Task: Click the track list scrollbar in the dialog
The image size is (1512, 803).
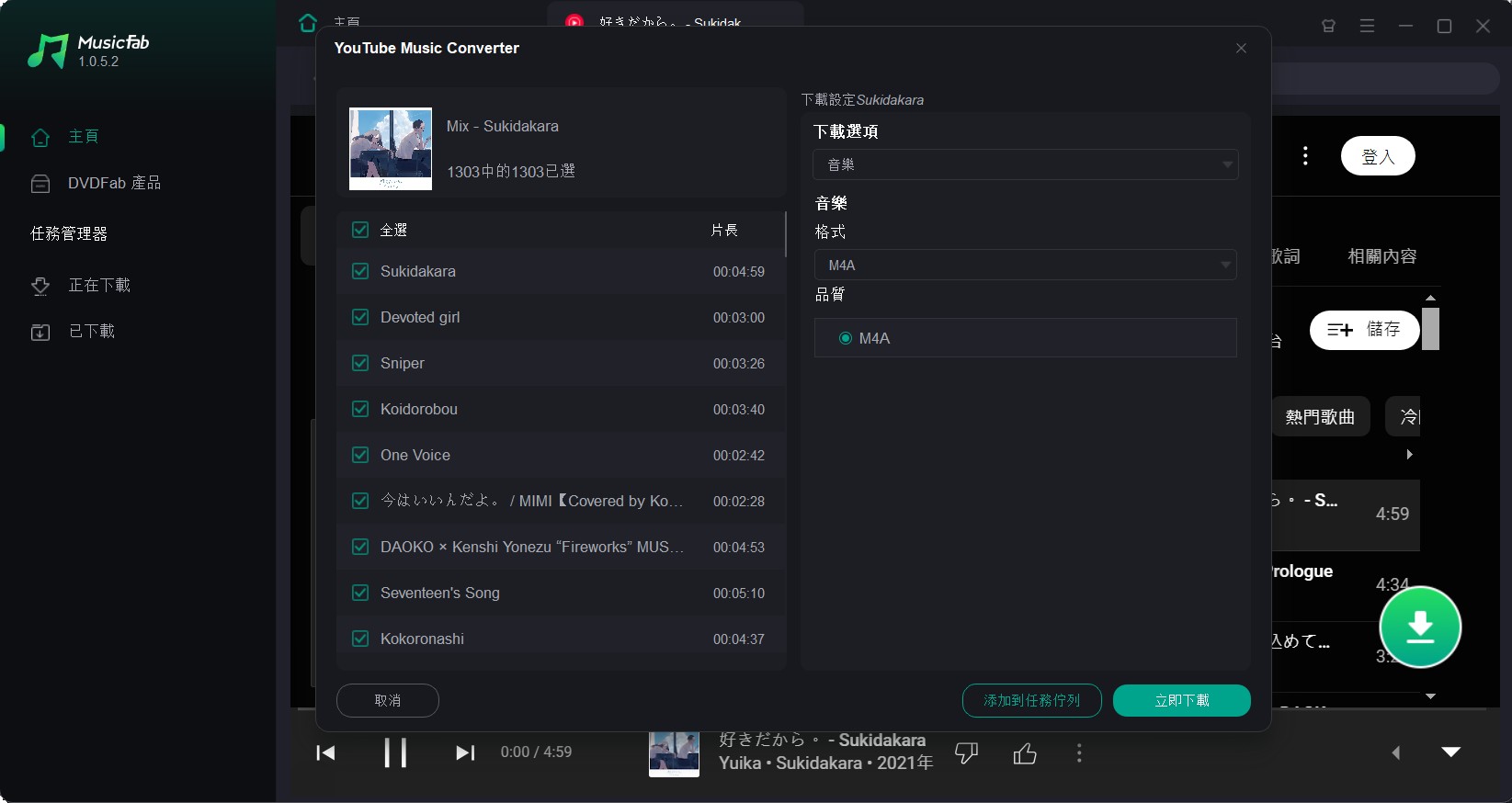Action: (x=786, y=234)
